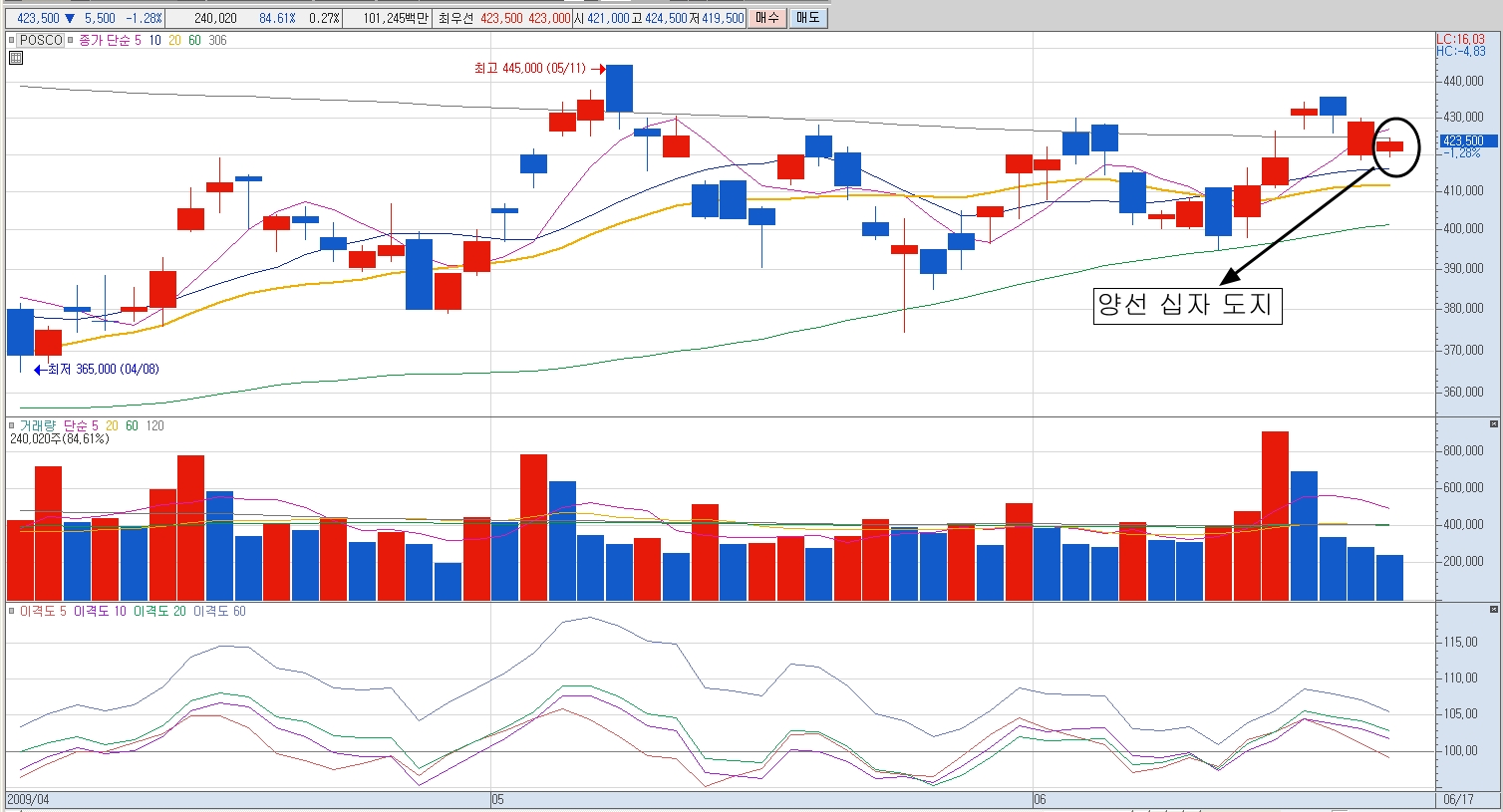The image size is (1503, 812).
Task: Select the 20-day moving average legend
Action: click(174, 41)
